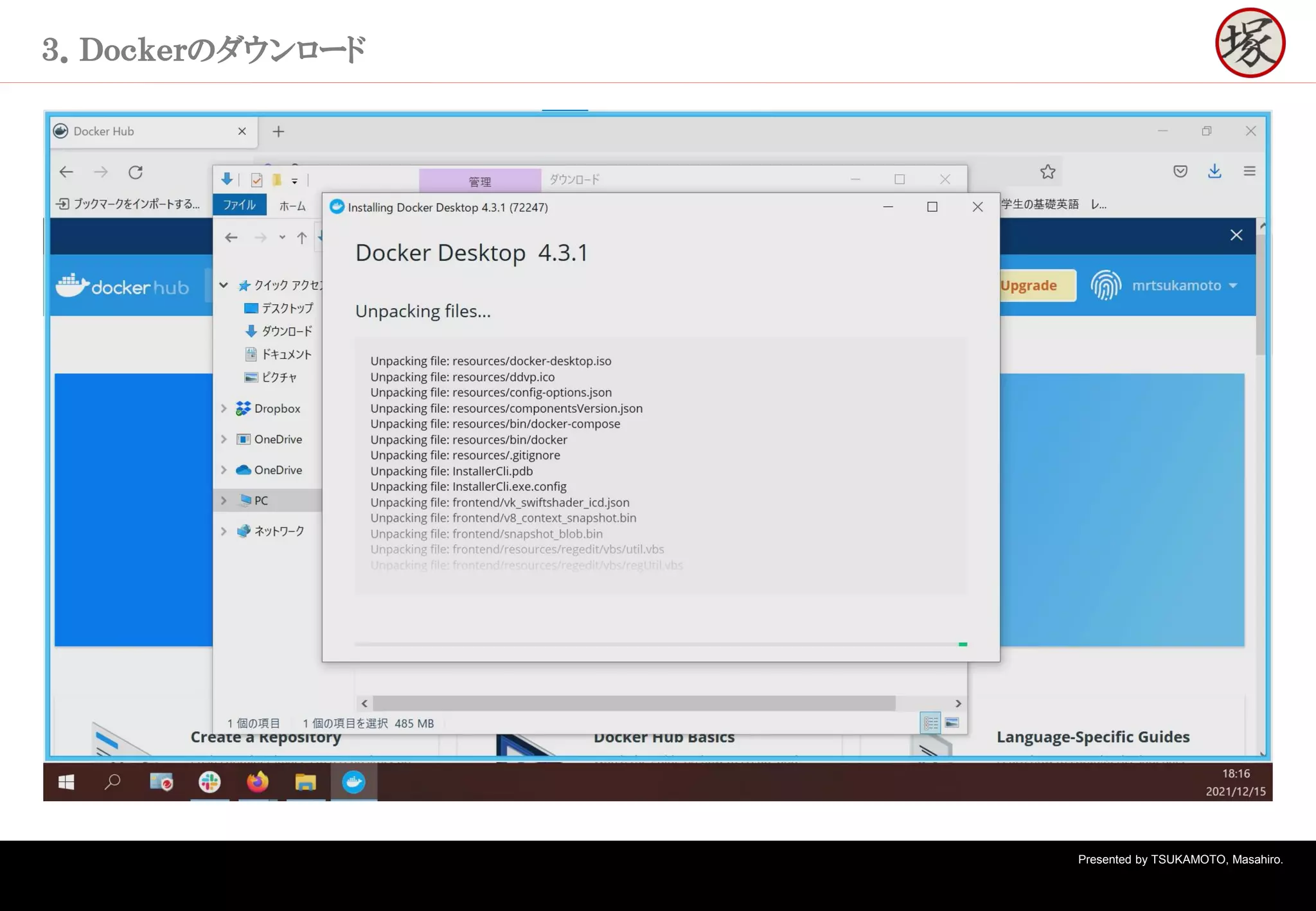The width and height of the screenshot is (1316, 911).
Task: Open the mrtsukamoto account dropdown
Action: click(1184, 285)
